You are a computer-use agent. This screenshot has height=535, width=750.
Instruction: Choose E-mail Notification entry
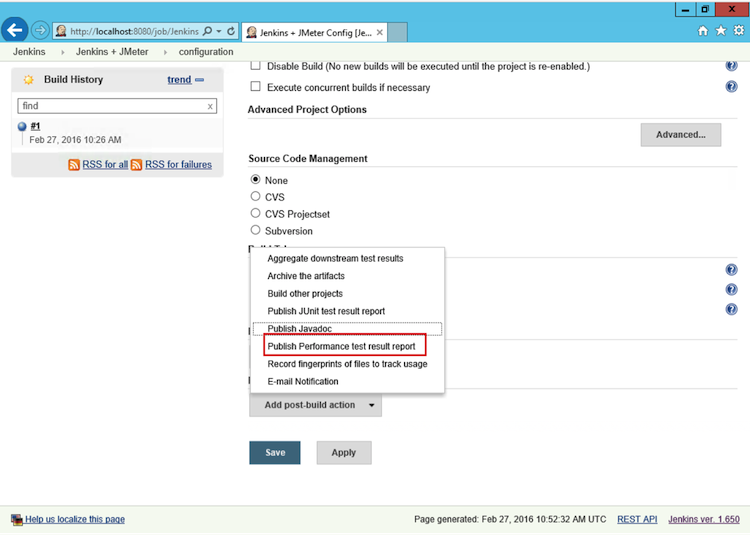[x=303, y=382]
